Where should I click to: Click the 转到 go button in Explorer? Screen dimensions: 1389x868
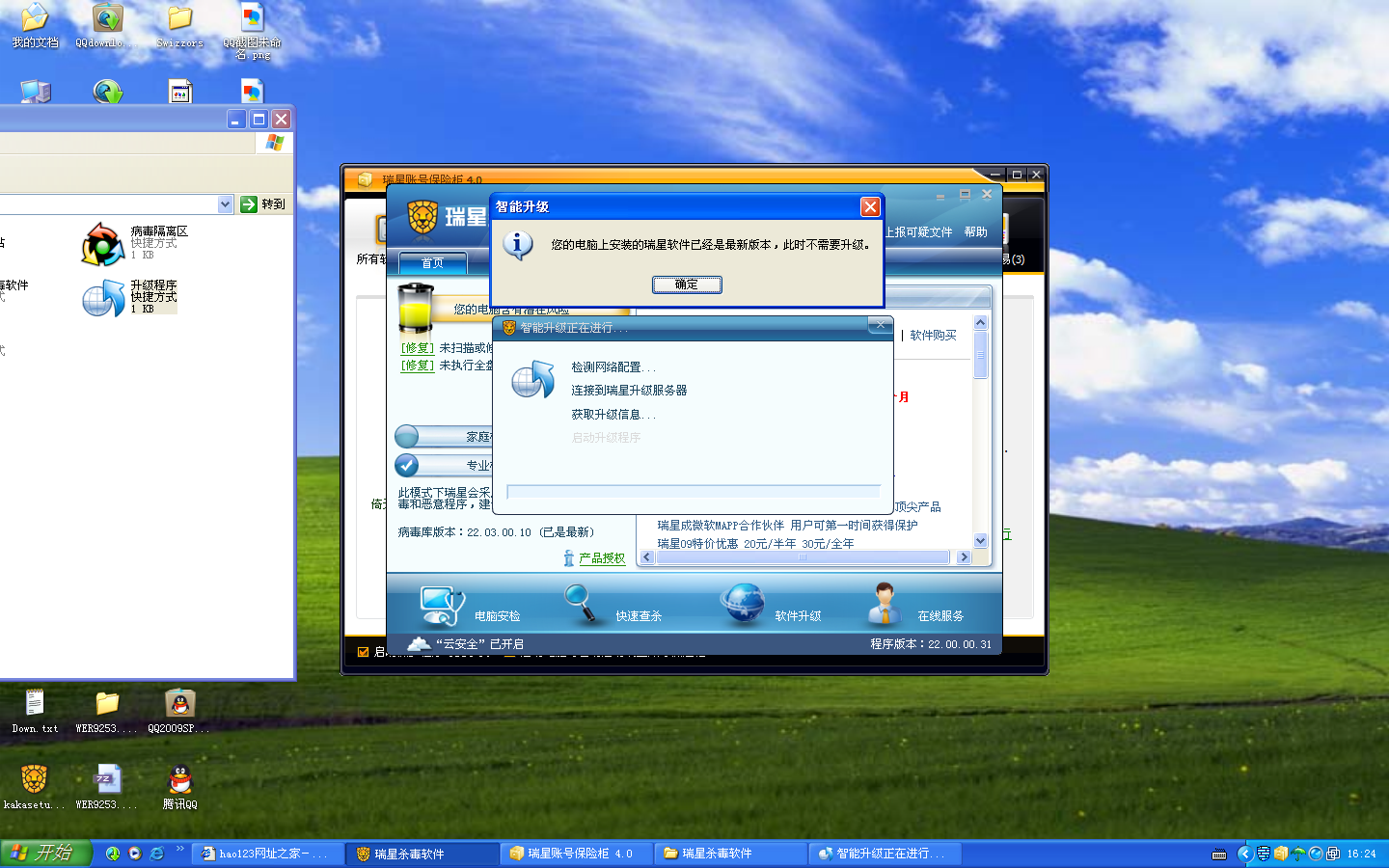point(263,204)
